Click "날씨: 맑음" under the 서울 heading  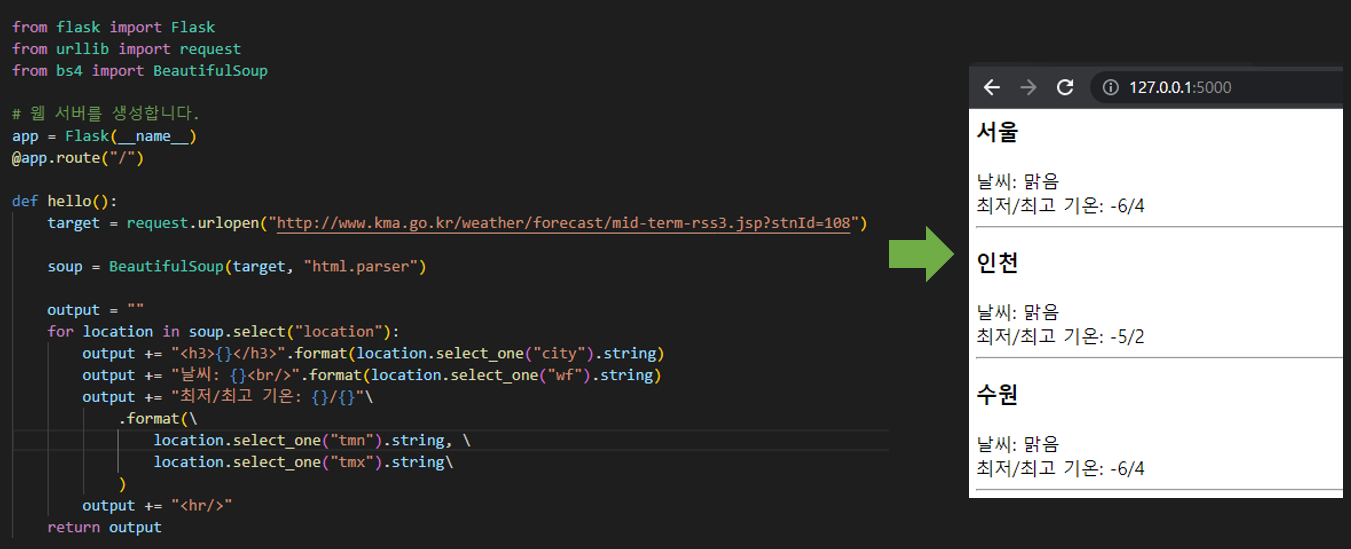(x=1017, y=181)
